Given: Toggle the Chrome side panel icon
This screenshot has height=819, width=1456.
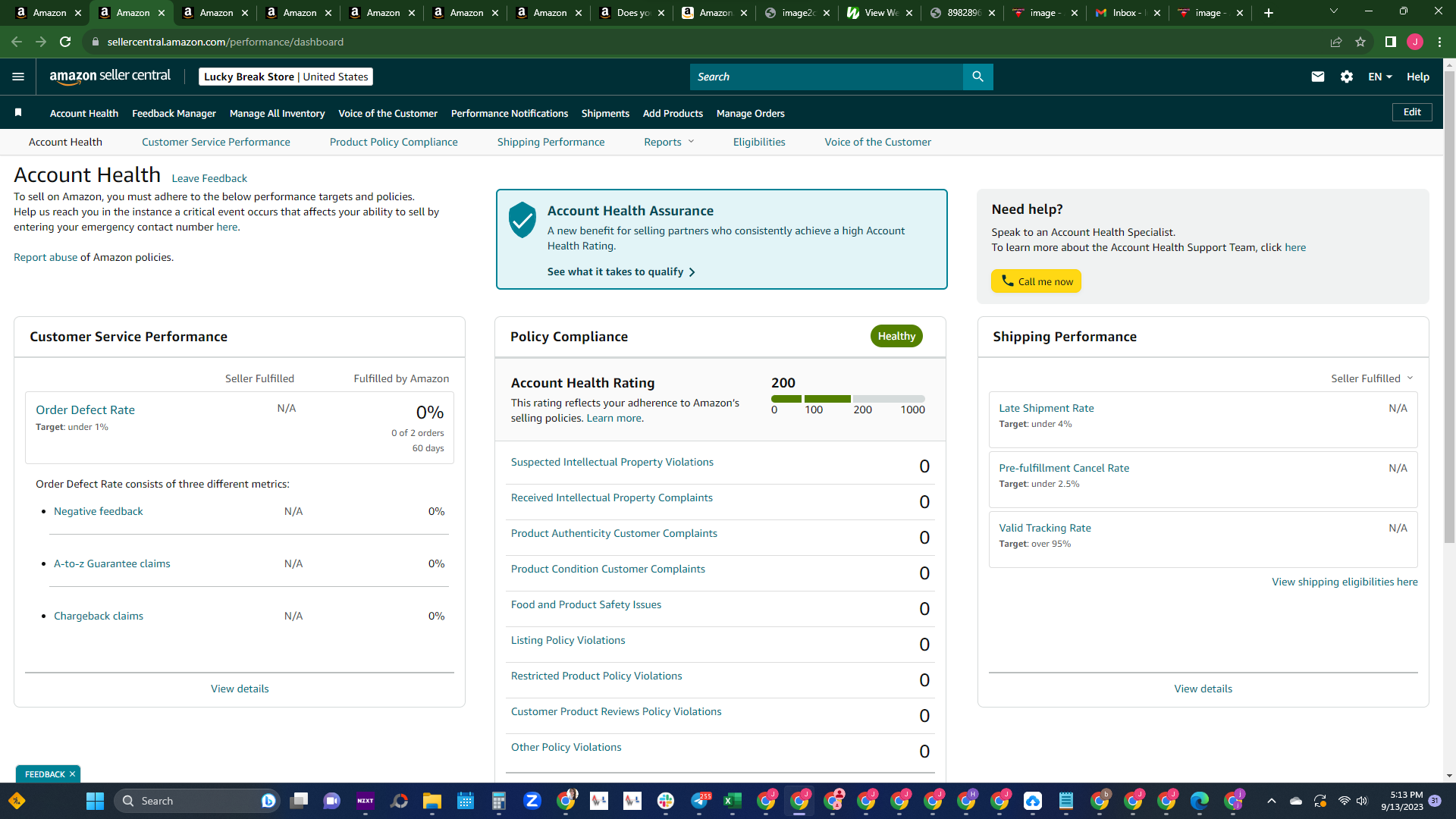Looking at the screenshot, I should 1391,42.
